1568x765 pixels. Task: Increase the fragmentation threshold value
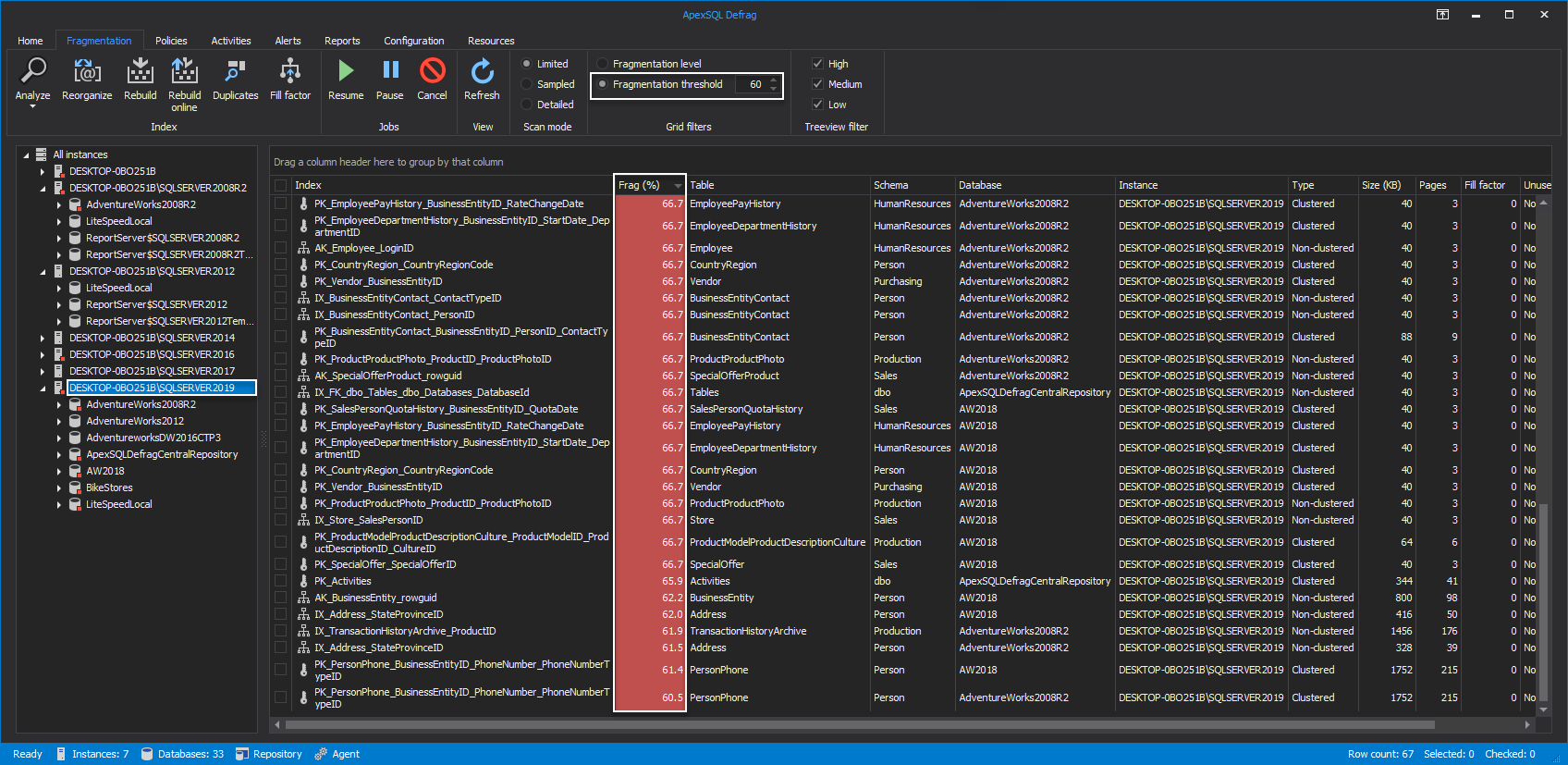774,80
